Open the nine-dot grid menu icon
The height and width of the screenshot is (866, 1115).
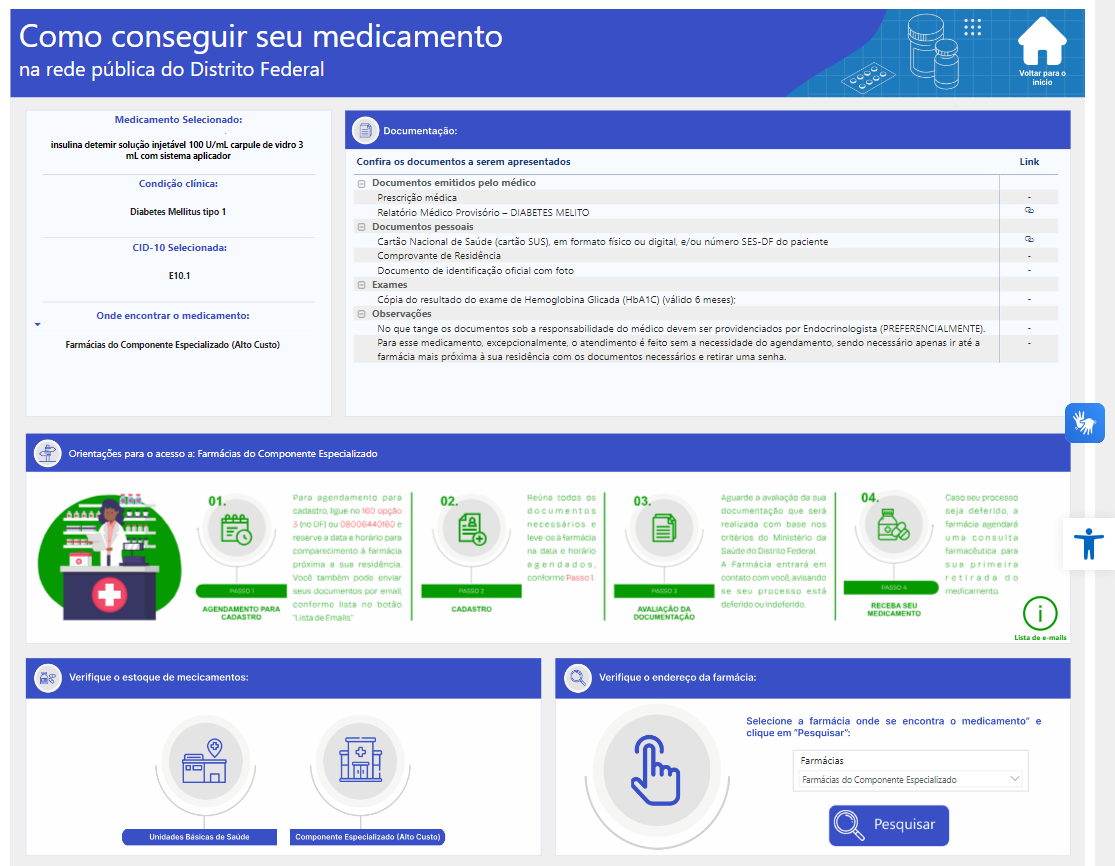(972, 27)
